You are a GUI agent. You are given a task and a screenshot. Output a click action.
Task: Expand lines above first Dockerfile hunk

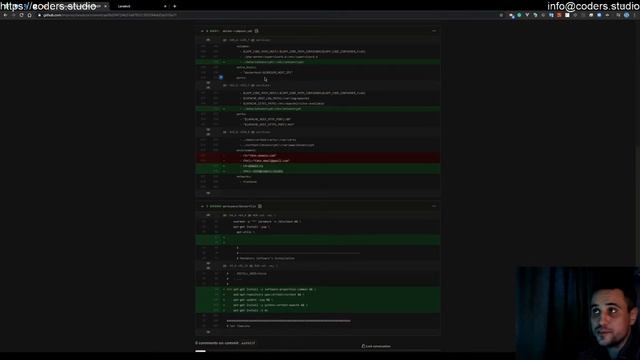[x=208, y=215]
